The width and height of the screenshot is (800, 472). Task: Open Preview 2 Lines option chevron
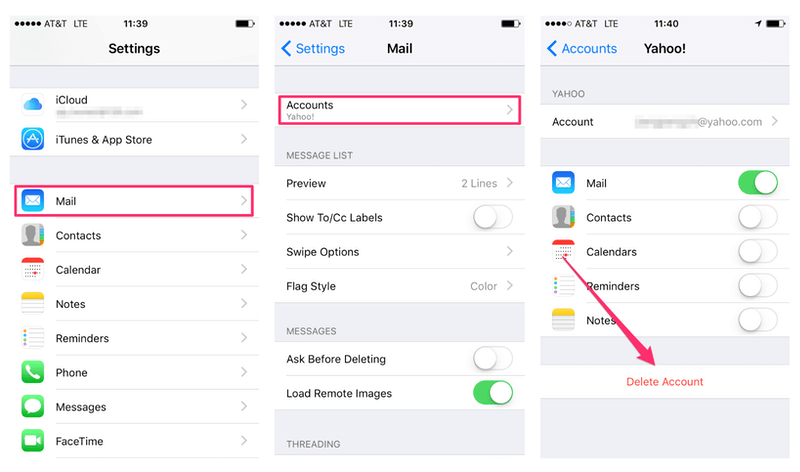pos(510,183)
